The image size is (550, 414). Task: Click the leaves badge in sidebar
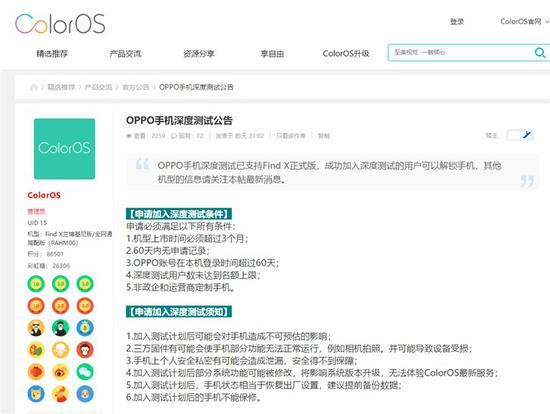36,350
